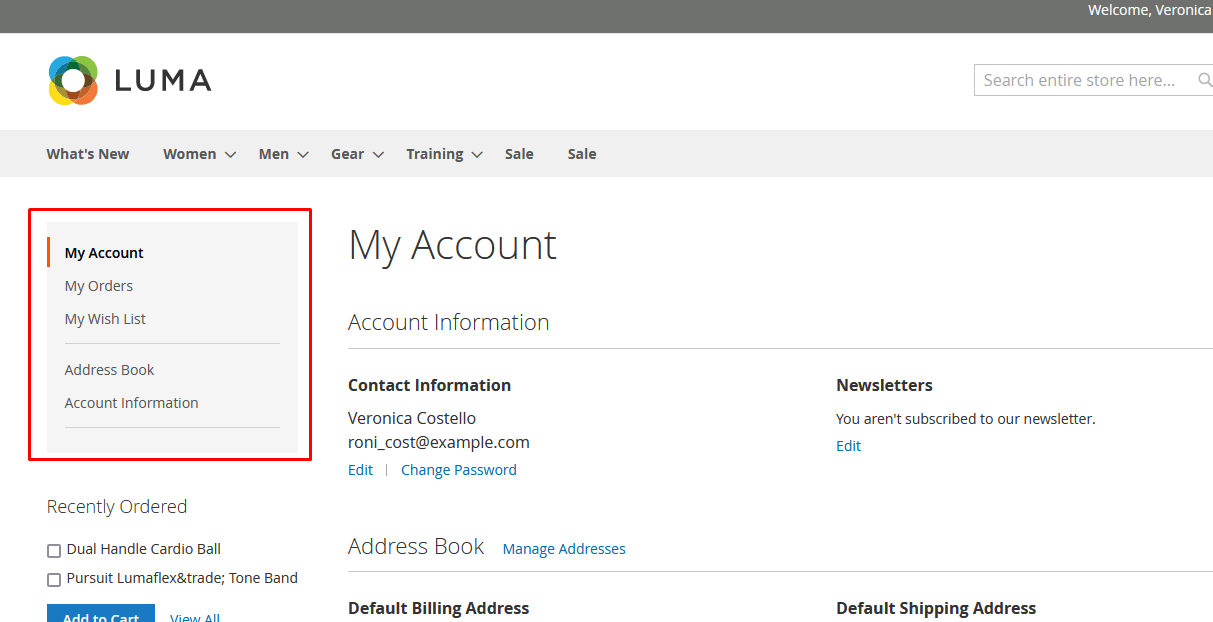Click Edit under Newsletters
The height and width of the screenshot is (622, 1213).
[x=848, y=446]
